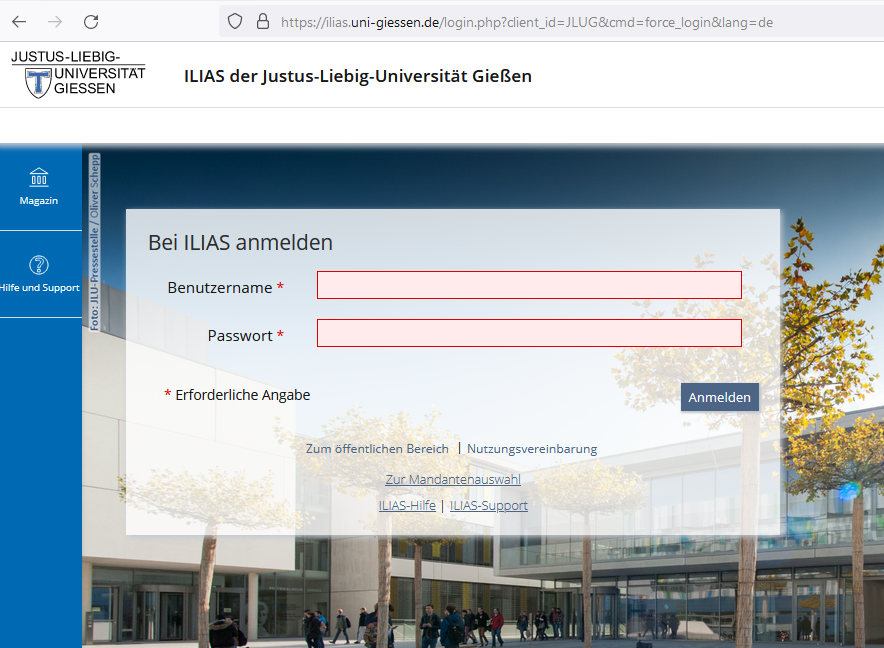This screenshot has height=648, width=884.
Task: Go to Zur Mandantenauswahl
Action: pos(453,479)
